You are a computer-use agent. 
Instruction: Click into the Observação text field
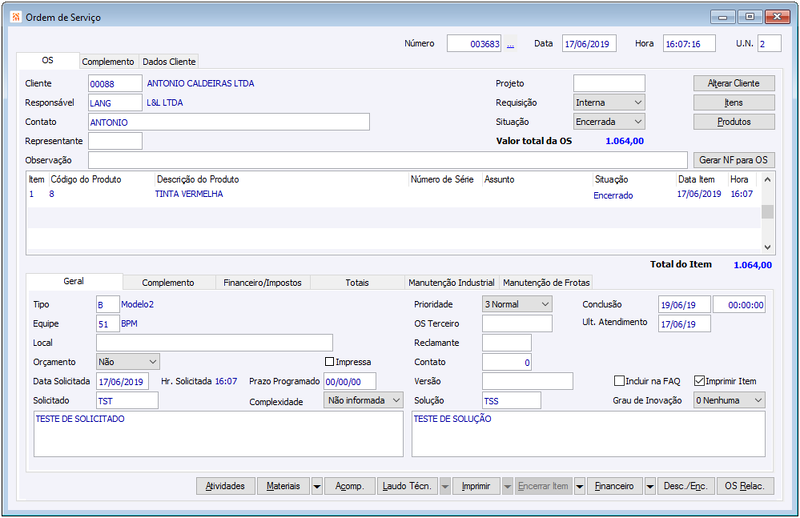click(388, 160)
